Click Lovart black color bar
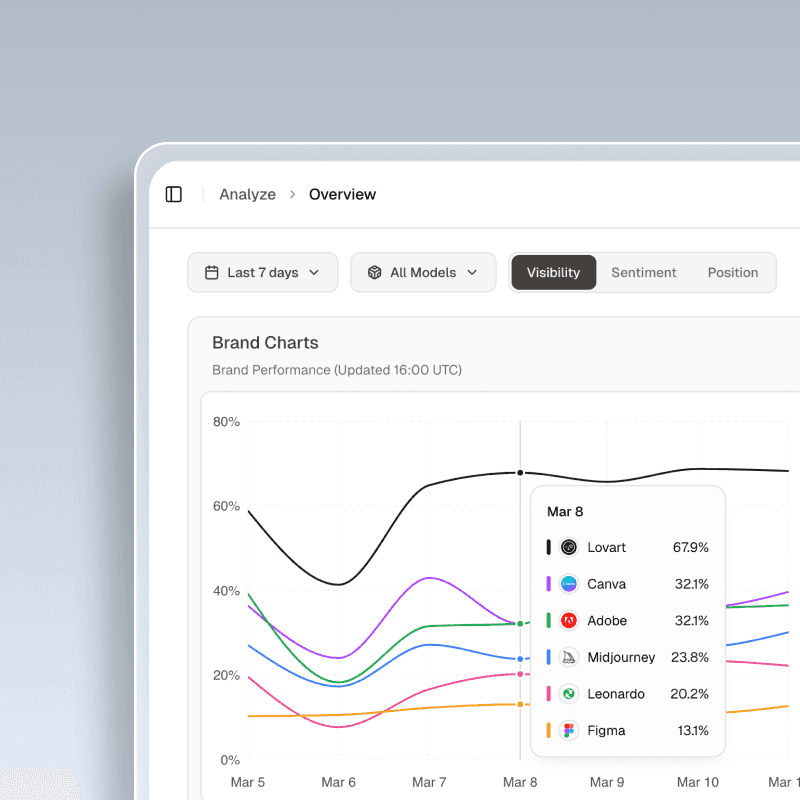This screenshot has height=800, width=800. pos(548,547)
